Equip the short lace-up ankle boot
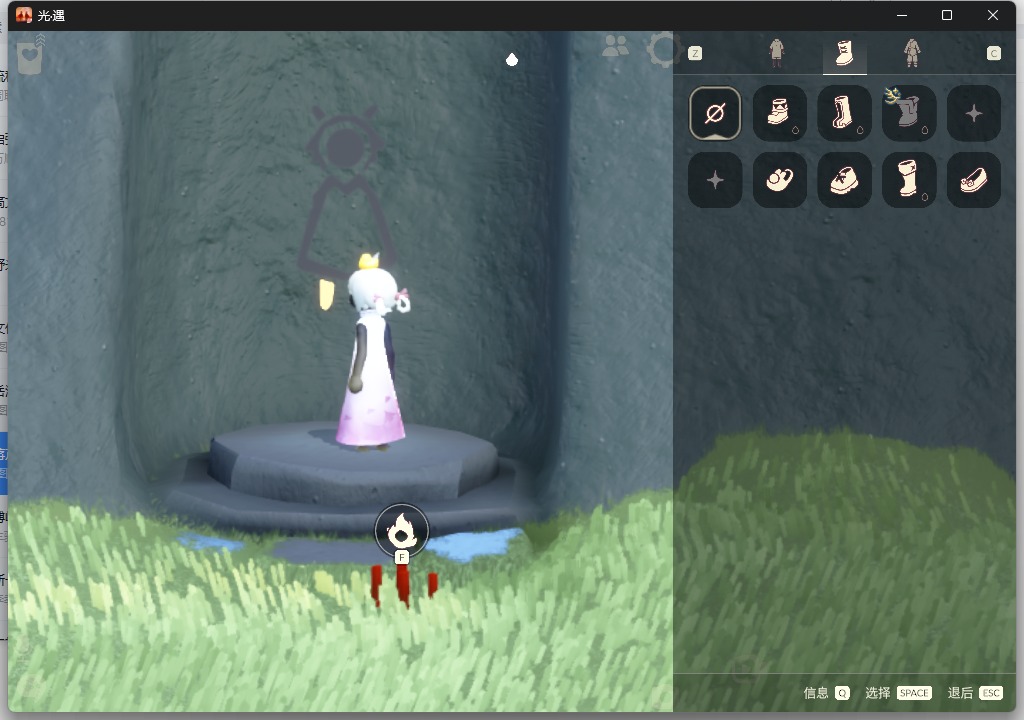Screen dimensions: 1024x720 click(780, 114)
